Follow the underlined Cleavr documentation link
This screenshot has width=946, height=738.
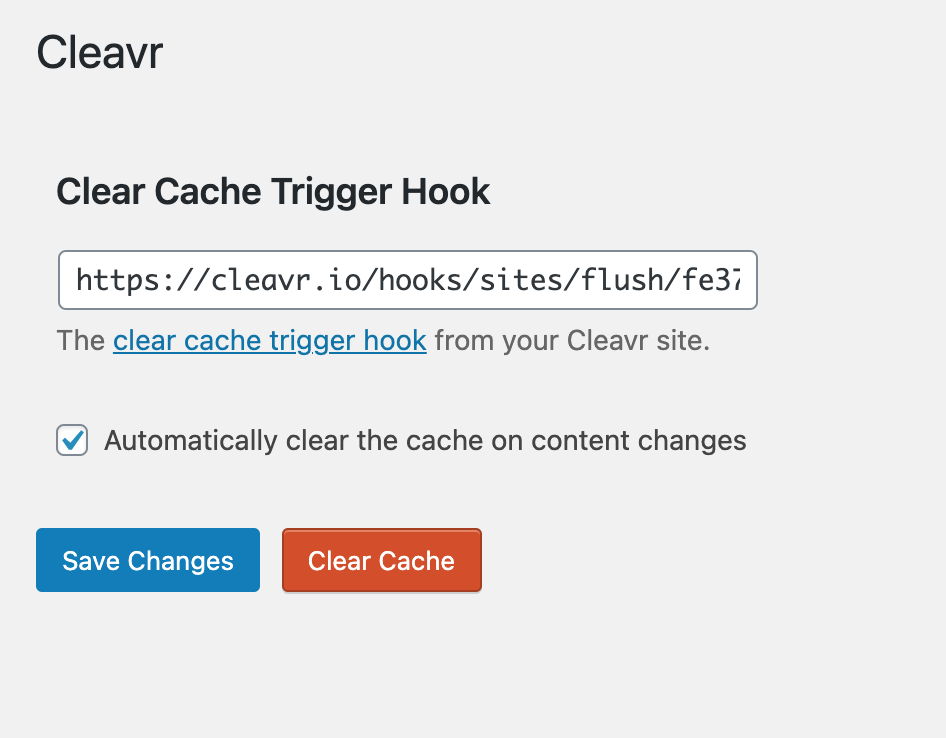tap(269, 340)
